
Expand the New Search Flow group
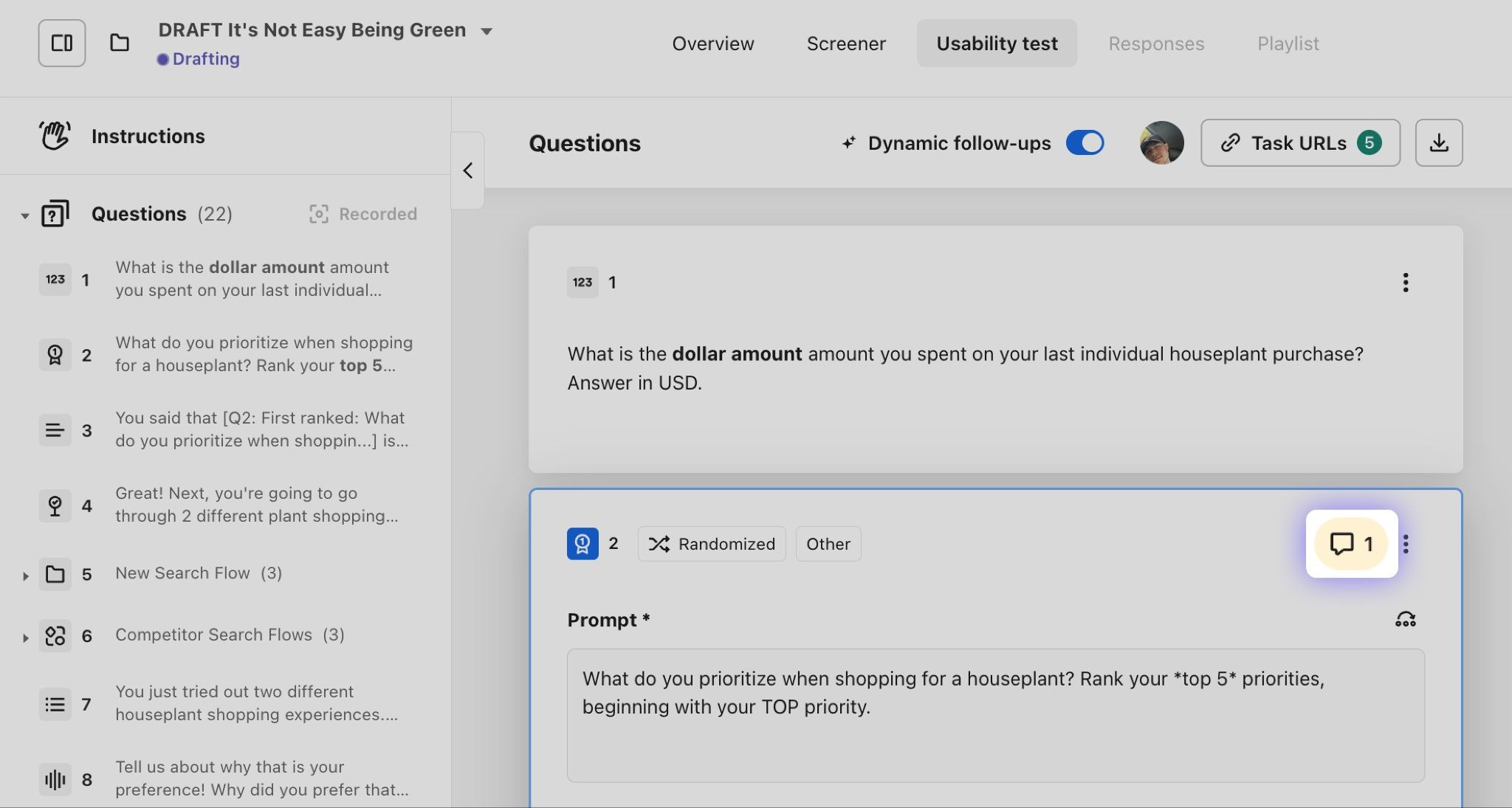[25, 575]
